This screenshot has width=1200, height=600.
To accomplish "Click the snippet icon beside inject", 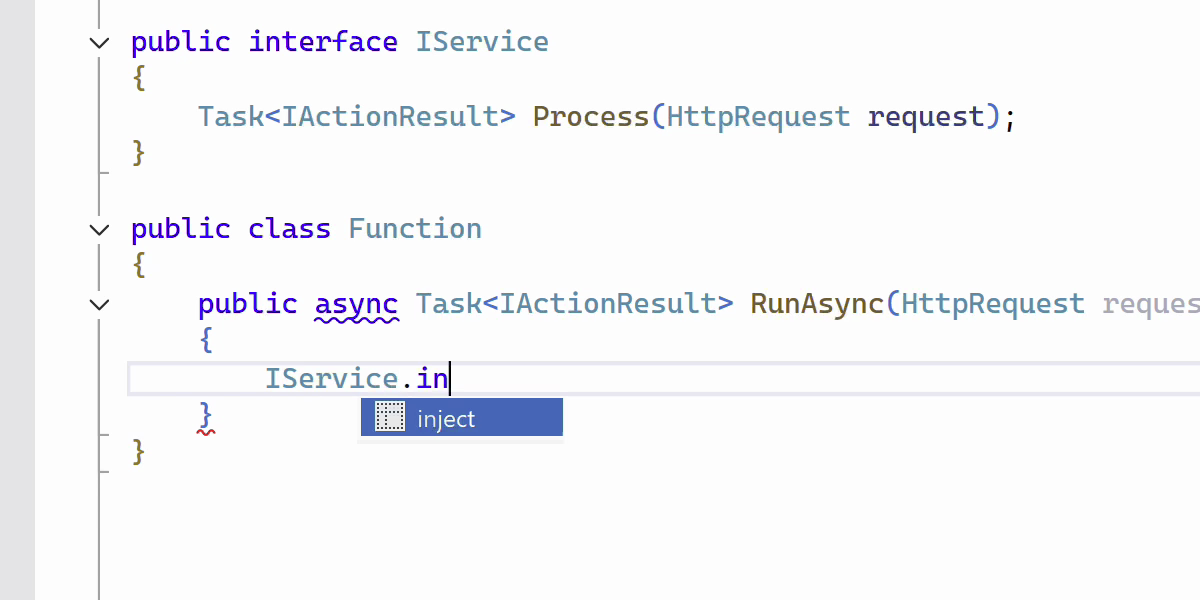I will click(x=389, y=418).
